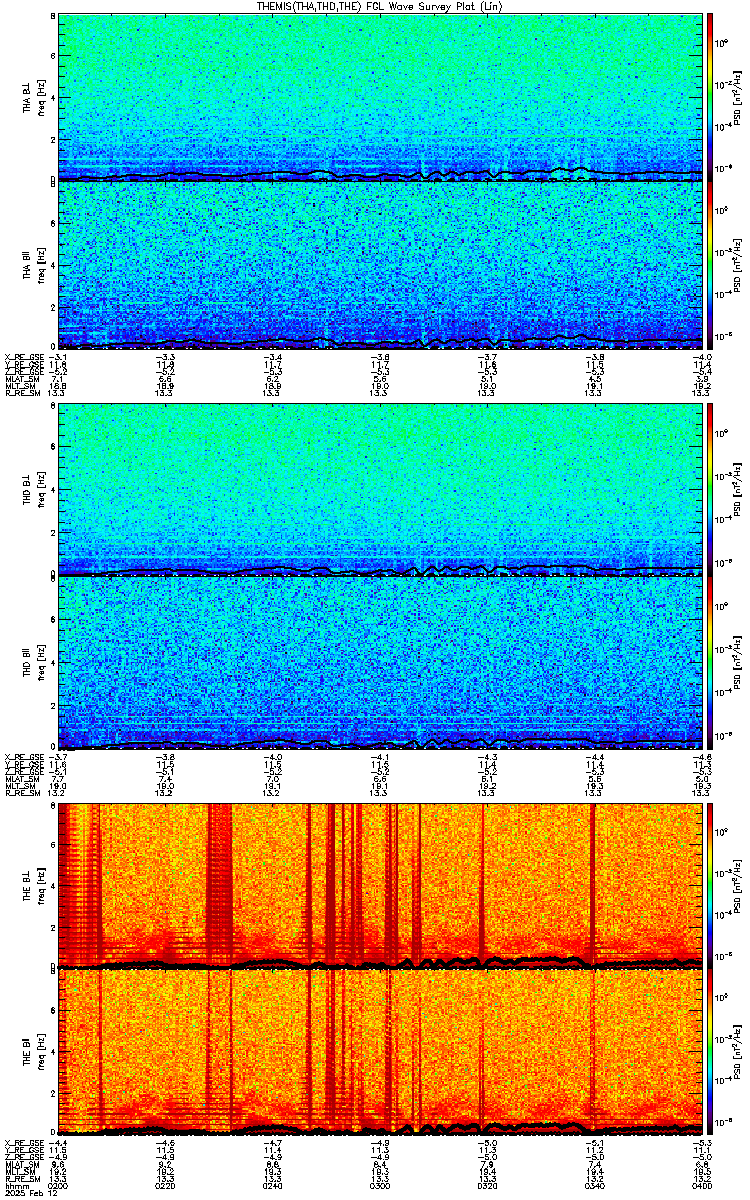Screen dimensions: 750x1200
Task: Click the PSD color bar beside THD B⊥ panel
Action: point(711,490)
